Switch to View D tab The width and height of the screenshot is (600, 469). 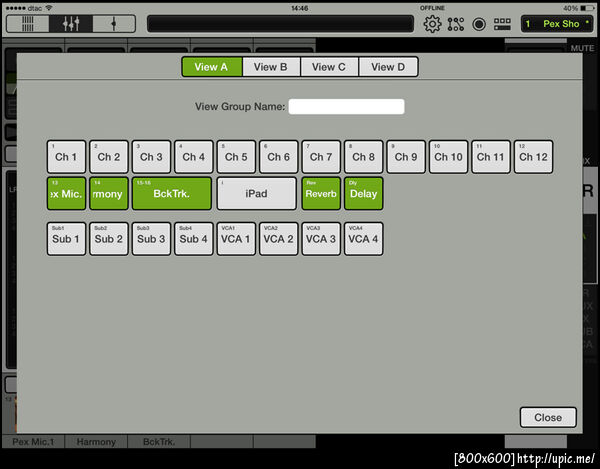click(x=388, y=67)
